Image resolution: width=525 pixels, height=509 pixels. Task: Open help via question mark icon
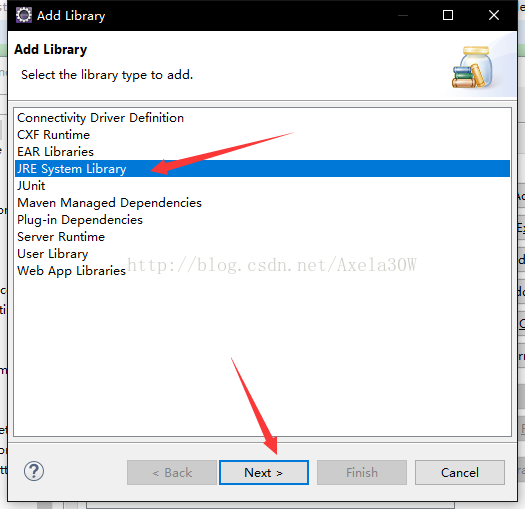(34, 471)
